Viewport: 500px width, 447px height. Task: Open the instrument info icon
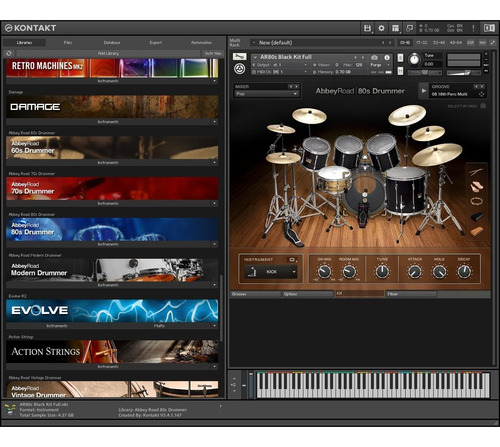tap(387, 58)
